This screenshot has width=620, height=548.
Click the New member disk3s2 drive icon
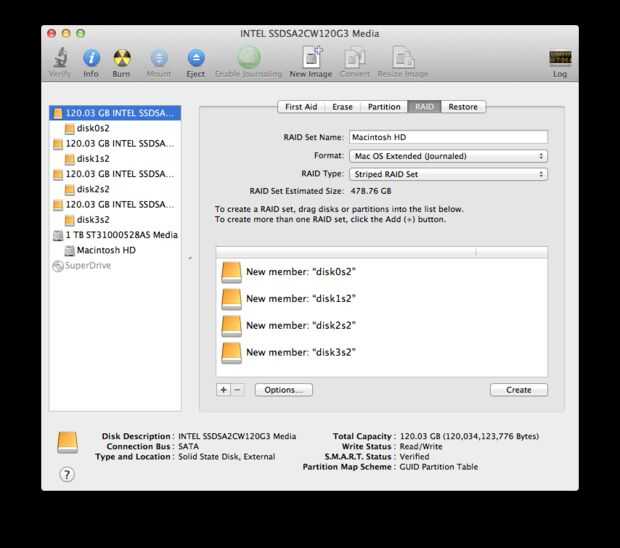pos(231,353)
